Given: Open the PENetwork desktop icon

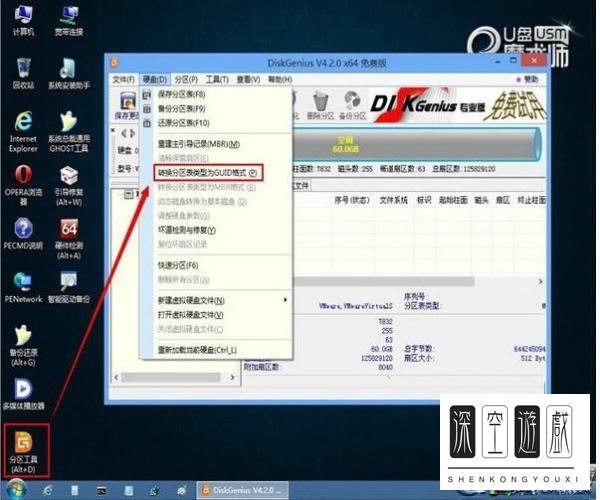Looking at the screenshot, I should pos(23,287).
